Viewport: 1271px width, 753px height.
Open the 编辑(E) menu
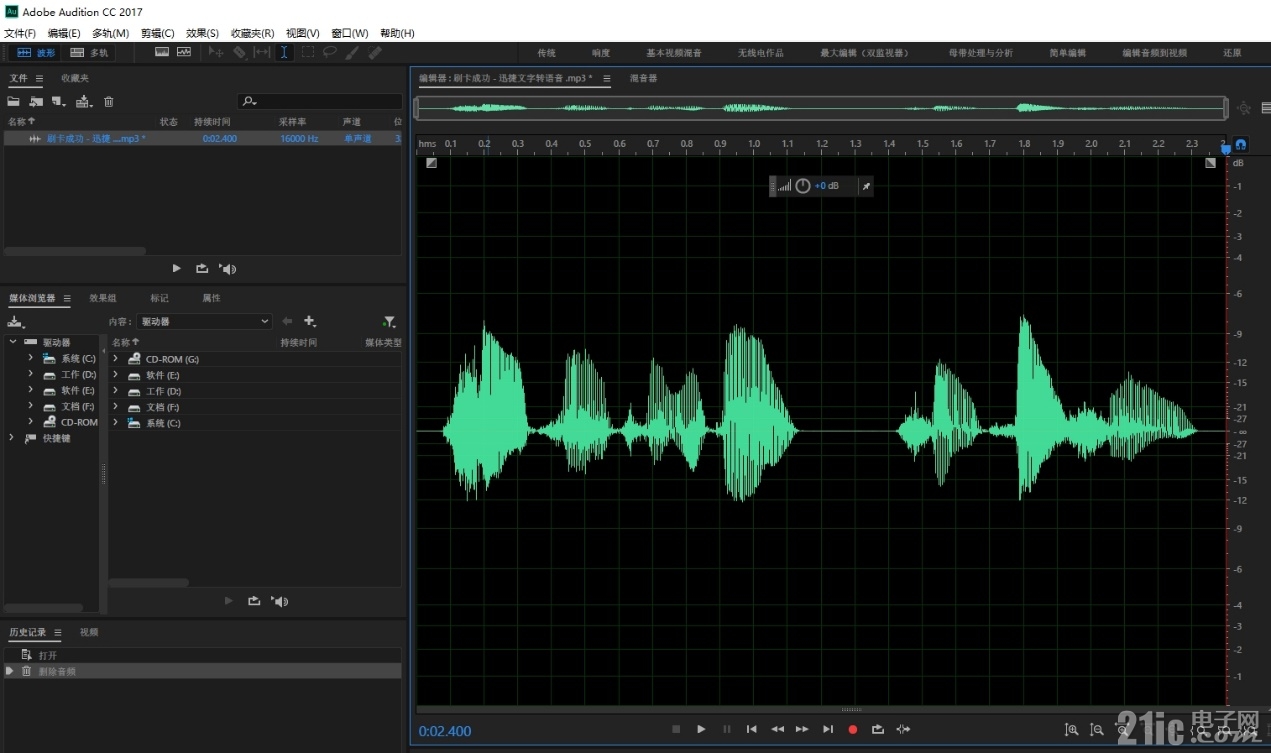pos(64,33)
